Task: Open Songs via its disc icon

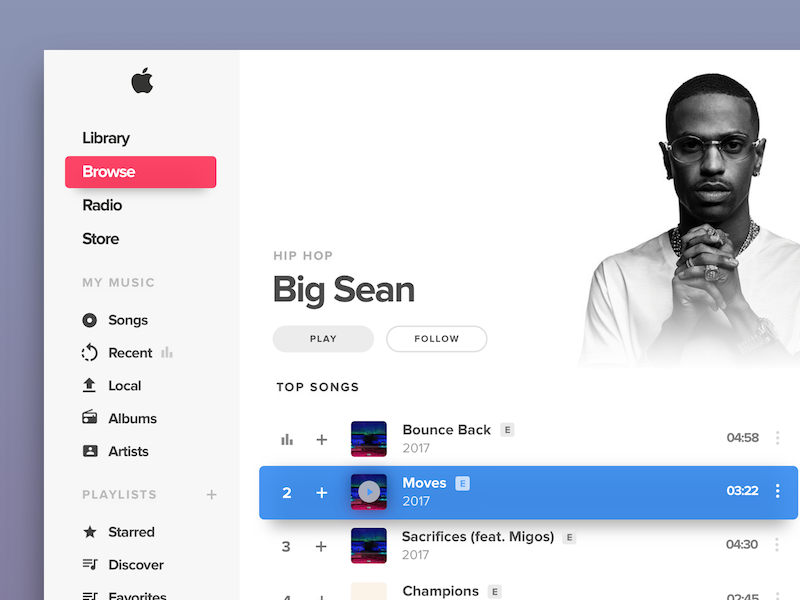Action: click(89, 320)
